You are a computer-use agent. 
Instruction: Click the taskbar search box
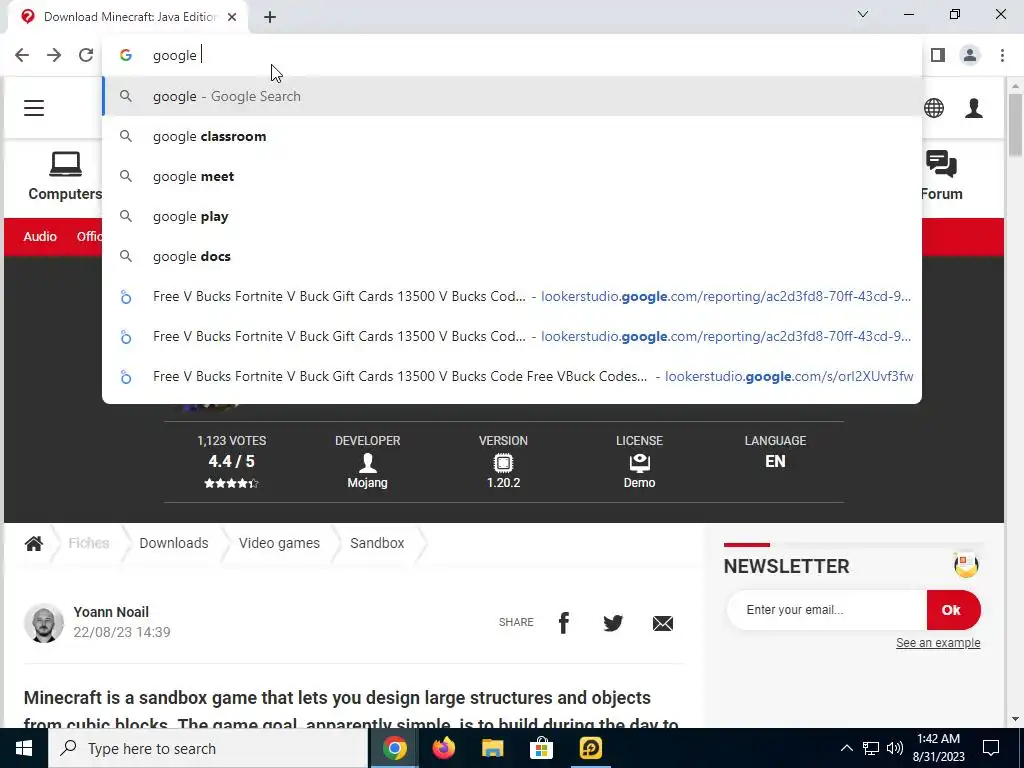[208, 748]
